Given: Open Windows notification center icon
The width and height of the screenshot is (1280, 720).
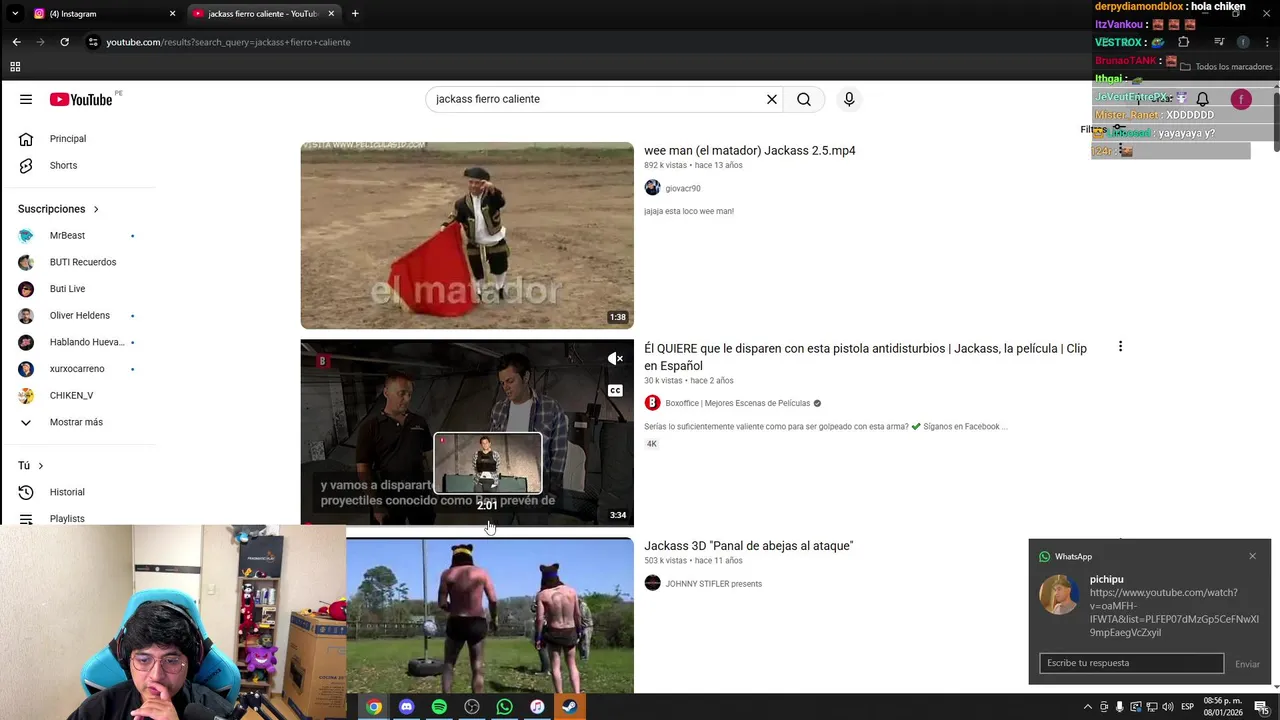Looking at the screenshot, I should (1262, 707).
